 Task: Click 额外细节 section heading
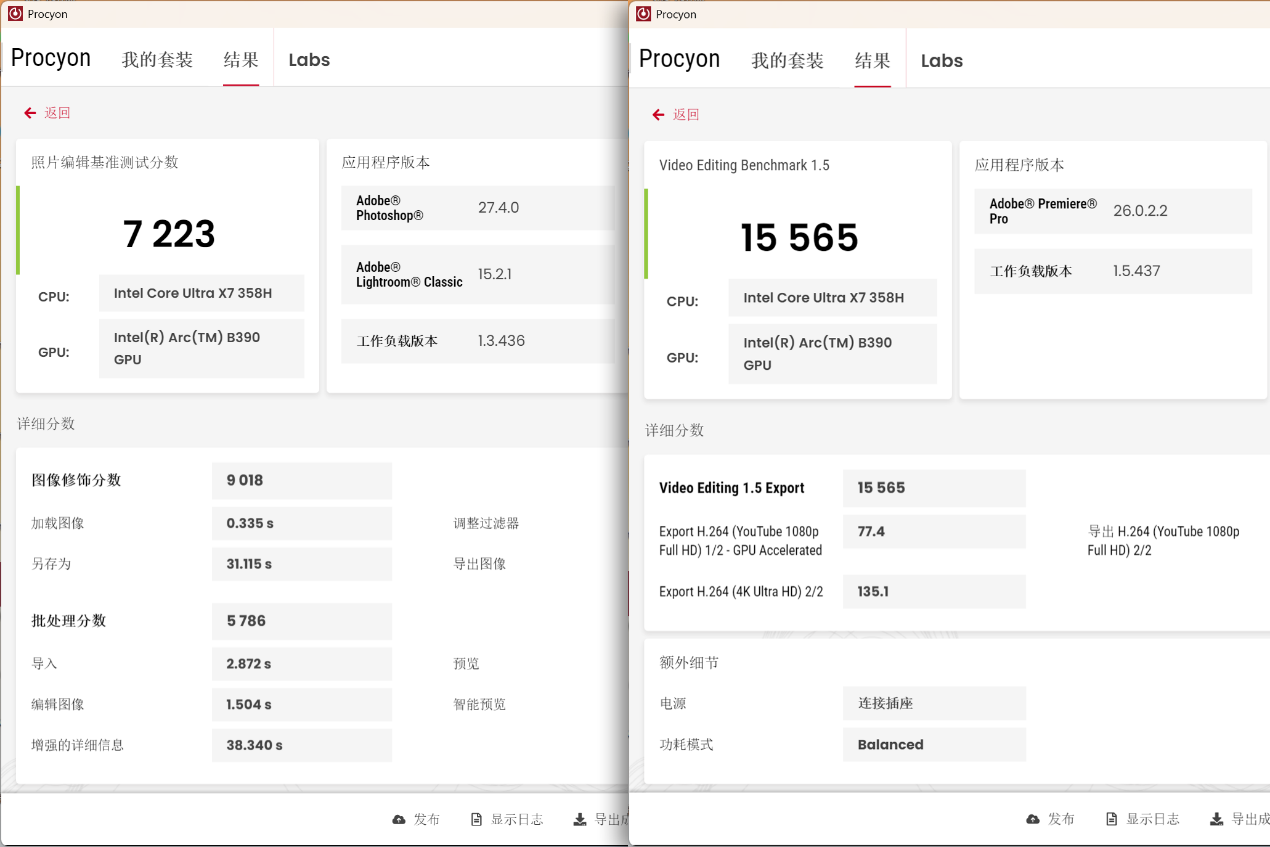689,663
